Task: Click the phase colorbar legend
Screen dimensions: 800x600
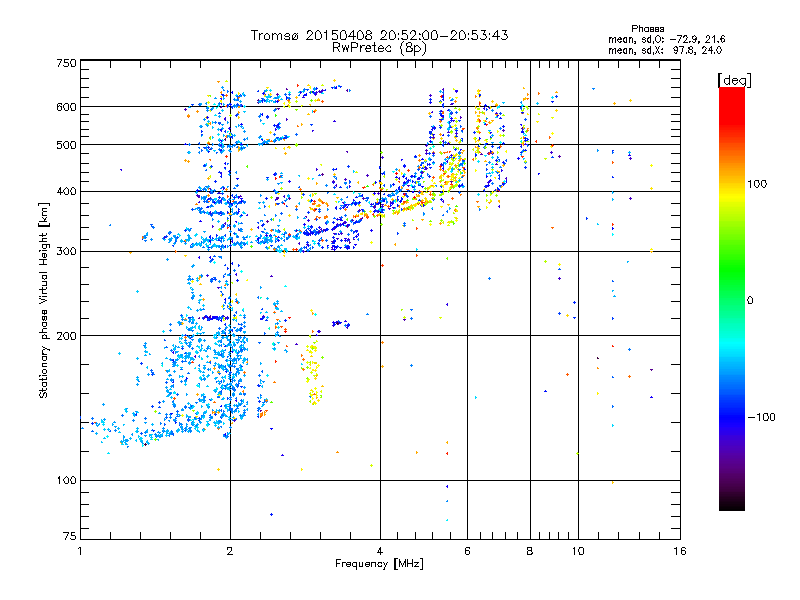Action: click(x=732, y=299)
